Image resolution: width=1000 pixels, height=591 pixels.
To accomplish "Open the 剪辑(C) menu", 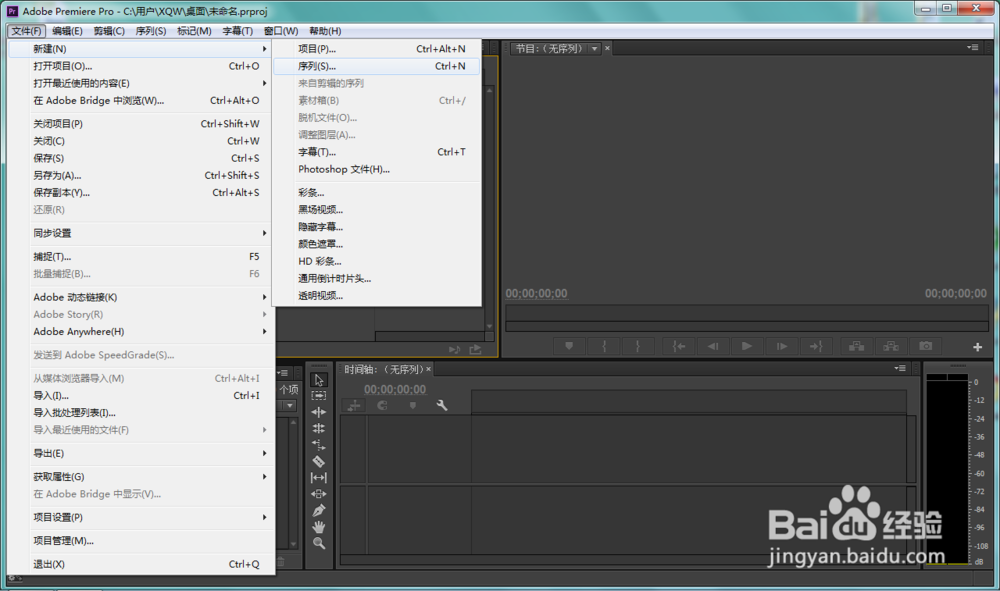I will tap(109, 31).
